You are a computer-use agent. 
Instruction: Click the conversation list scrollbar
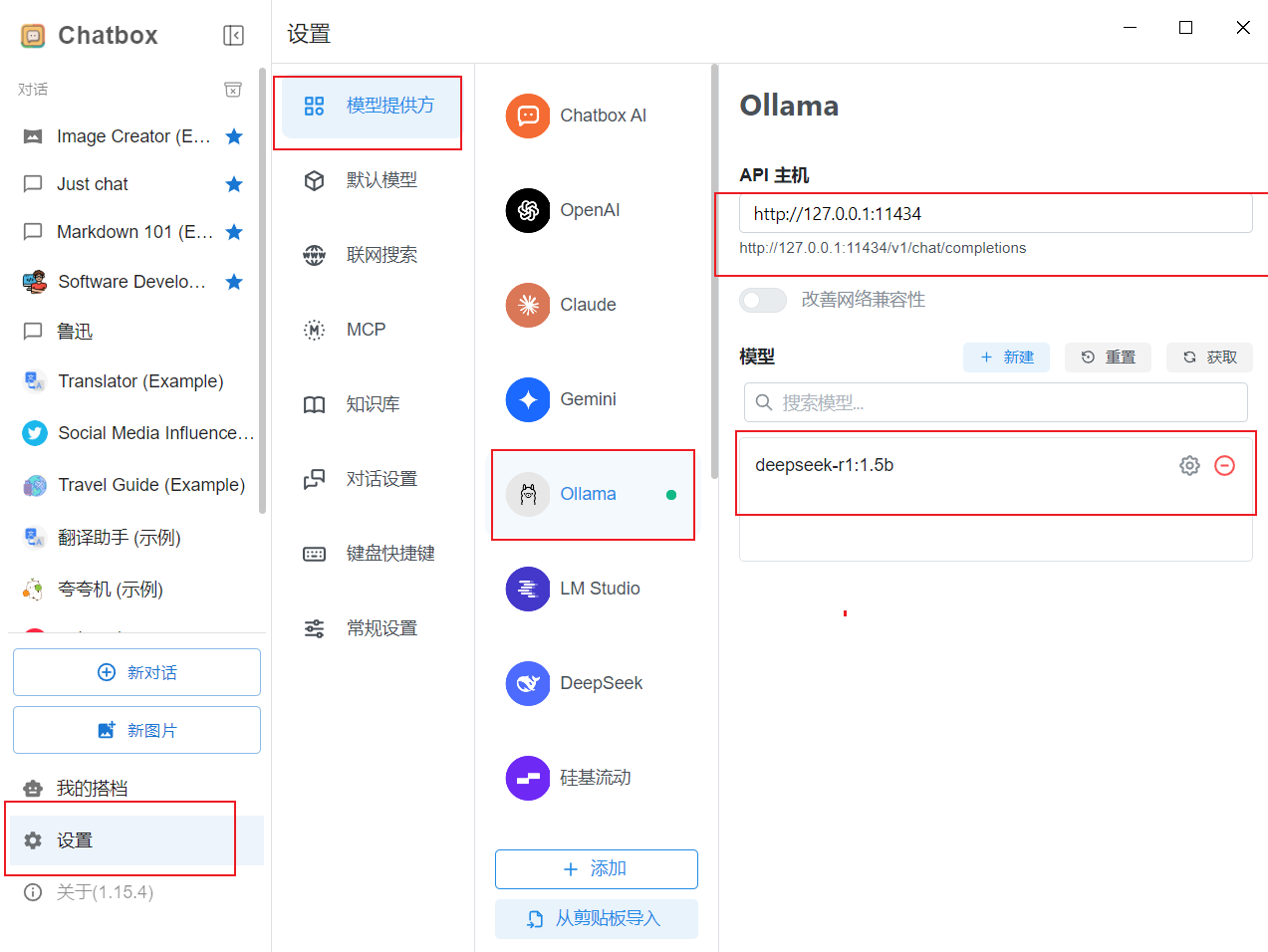263,291
